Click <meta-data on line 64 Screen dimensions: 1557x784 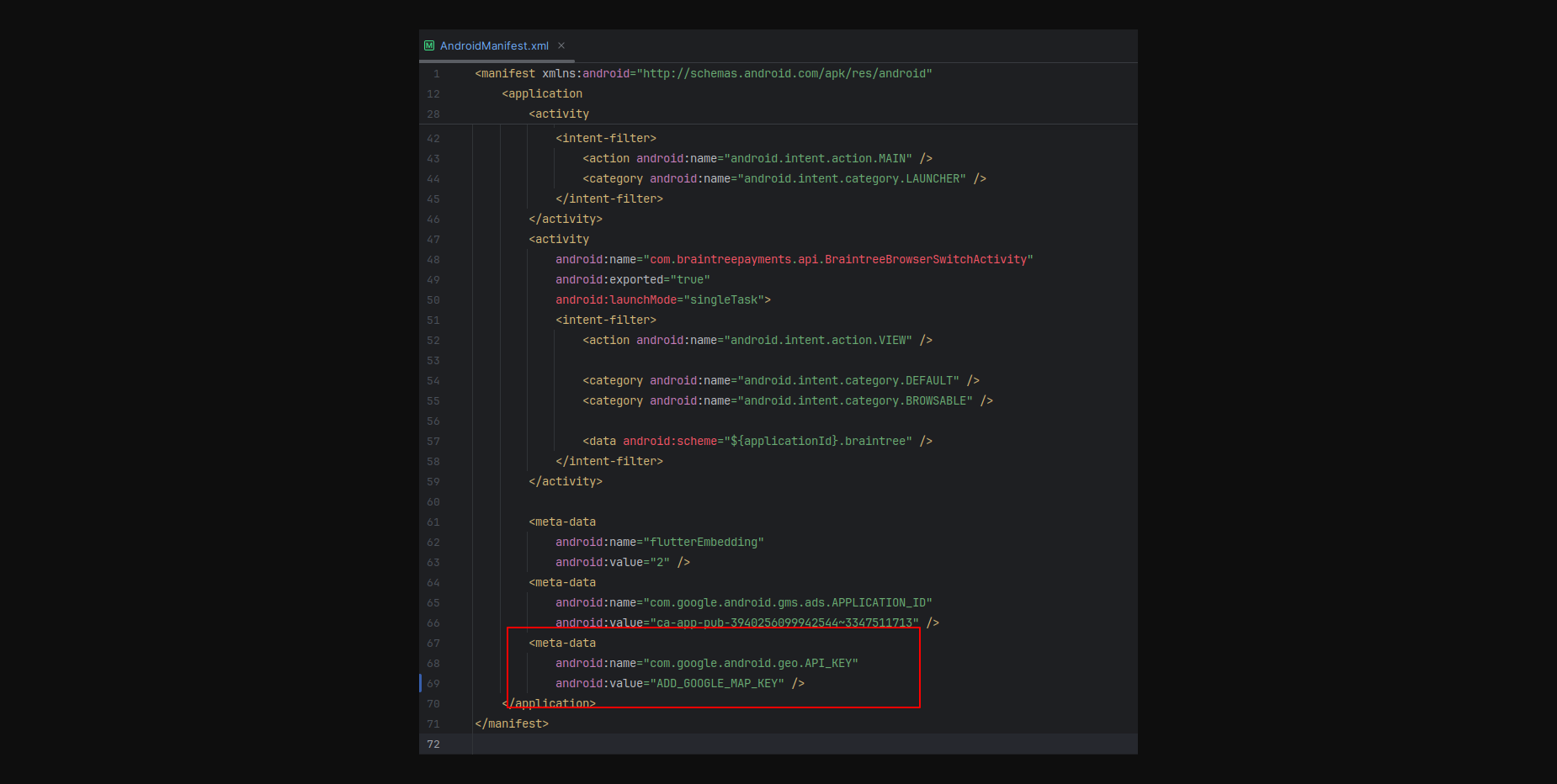(562, 583)
